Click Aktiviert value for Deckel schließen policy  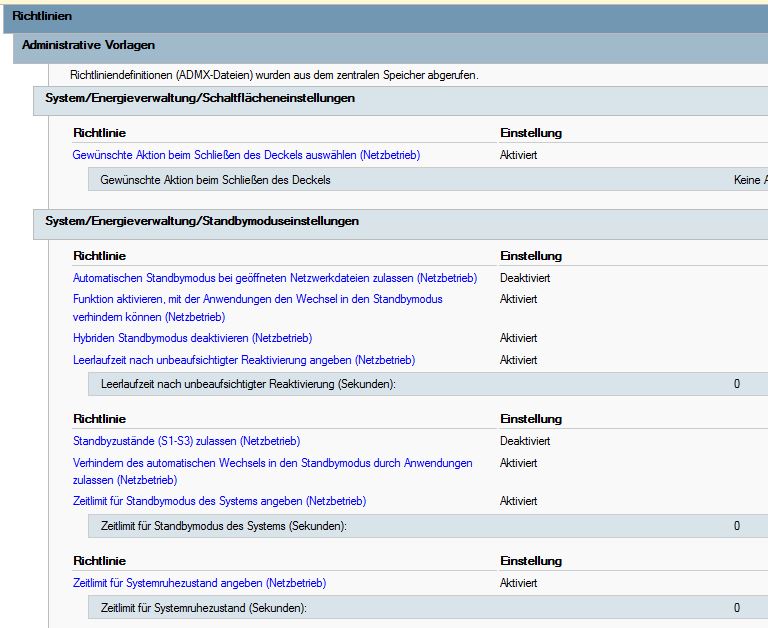[x=519, y=155]
